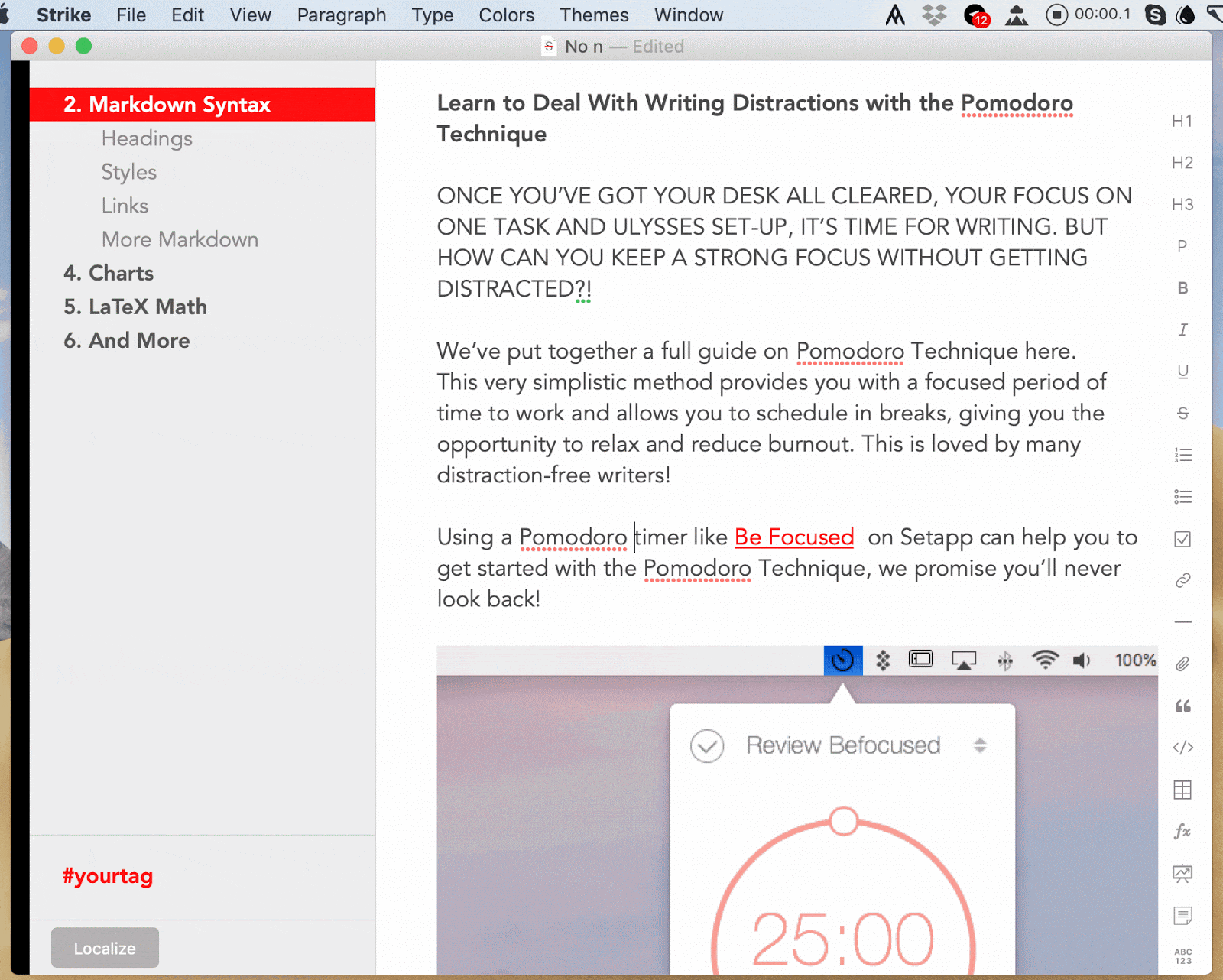1223x980 pixels.
Task: Go to the 6. And More section
Action: (x=127, y=340)
